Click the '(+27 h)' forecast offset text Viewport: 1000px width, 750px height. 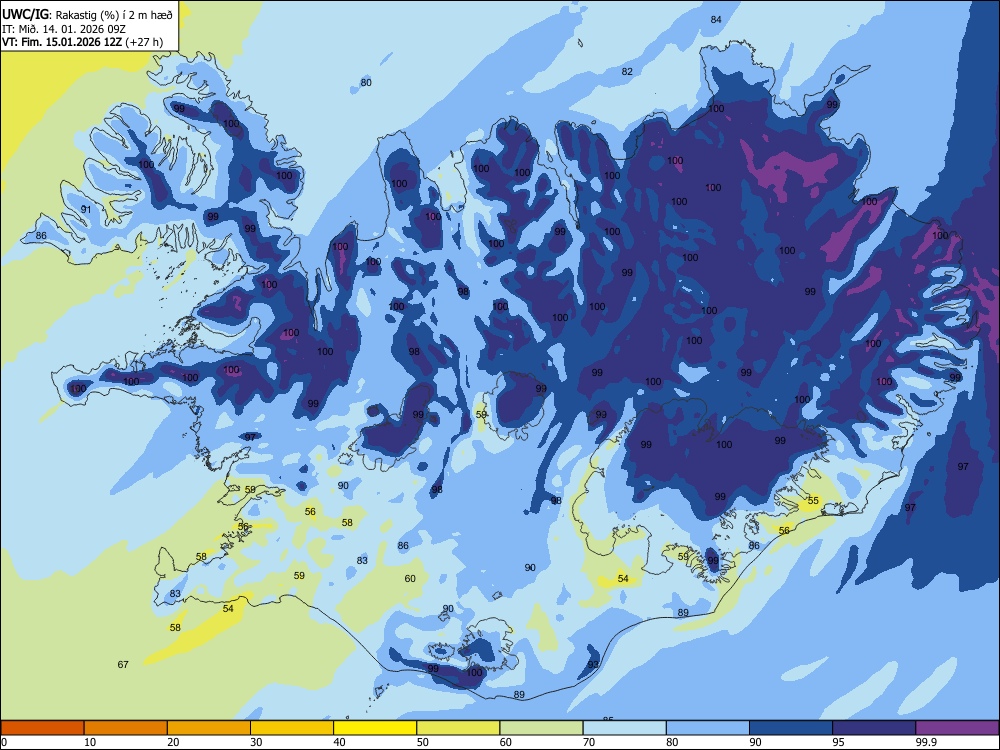click(144, 42)
